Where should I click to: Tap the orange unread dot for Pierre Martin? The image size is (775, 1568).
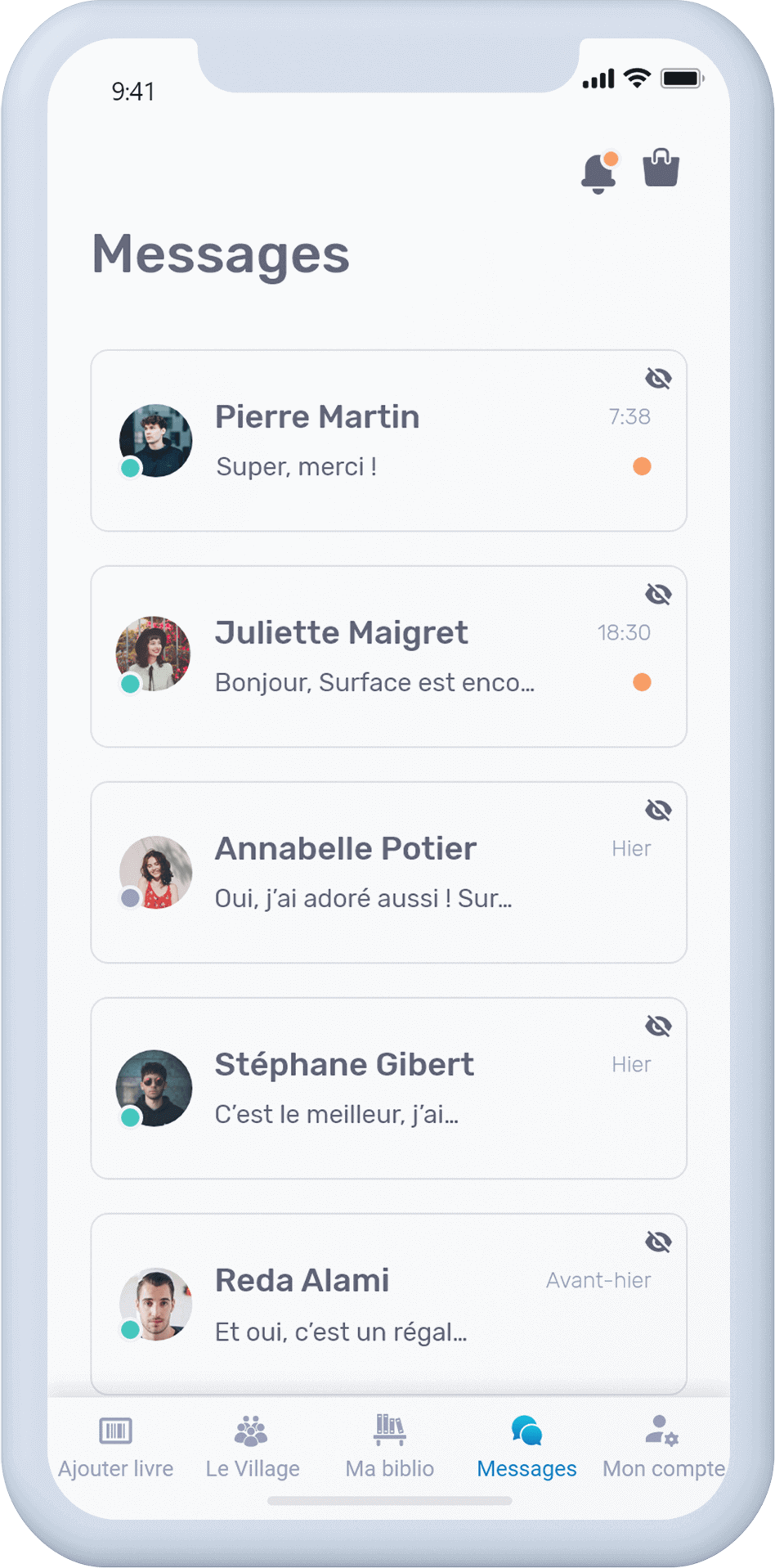tap(642, 466)
